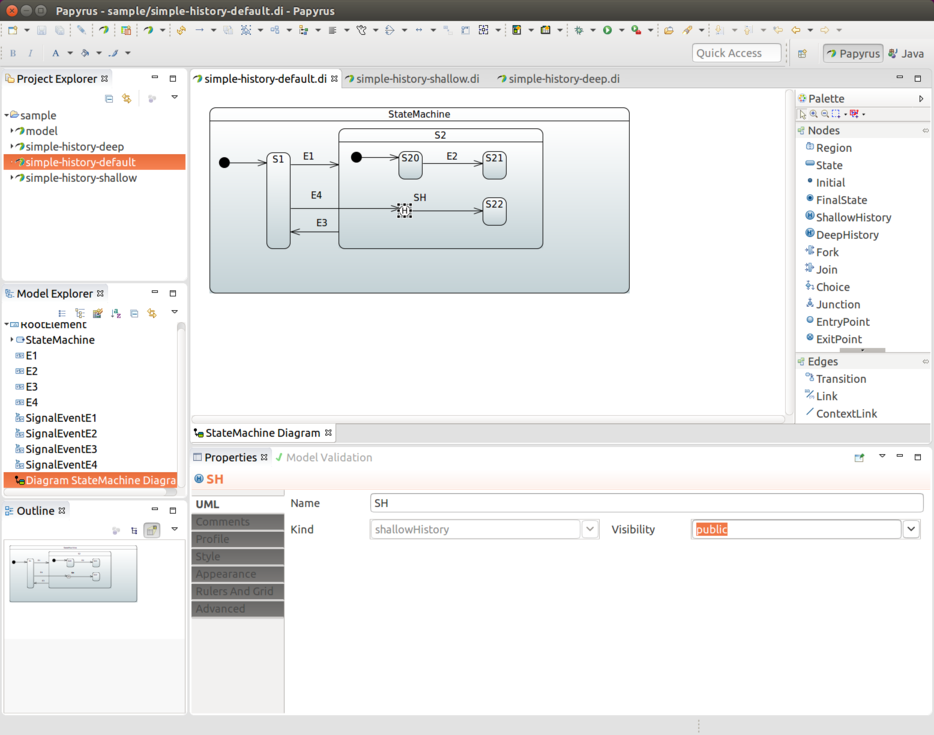This screenshot has height=735, width=934.
Task: Select the ContextLink edge tool
Action: tap(840, 413)
